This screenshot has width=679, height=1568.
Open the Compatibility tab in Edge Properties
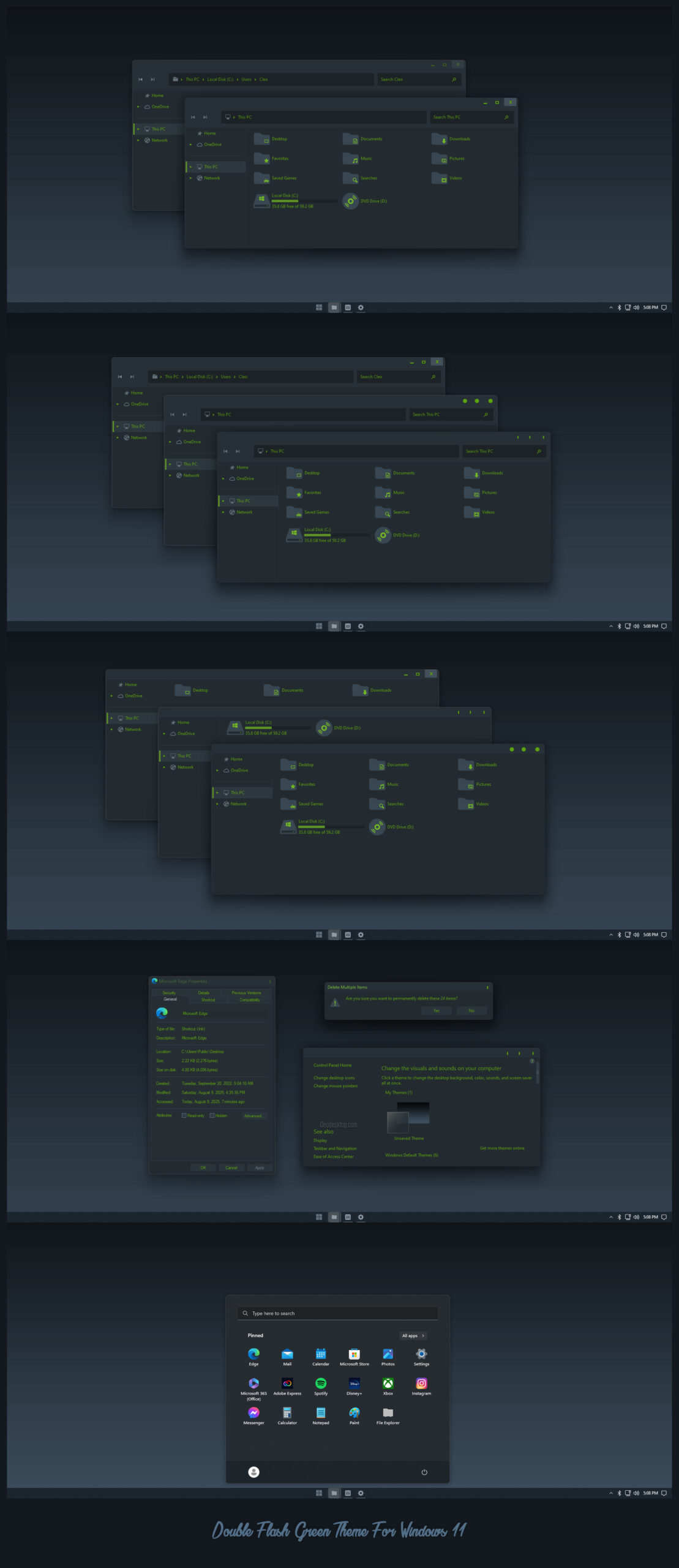[249, 1000]
